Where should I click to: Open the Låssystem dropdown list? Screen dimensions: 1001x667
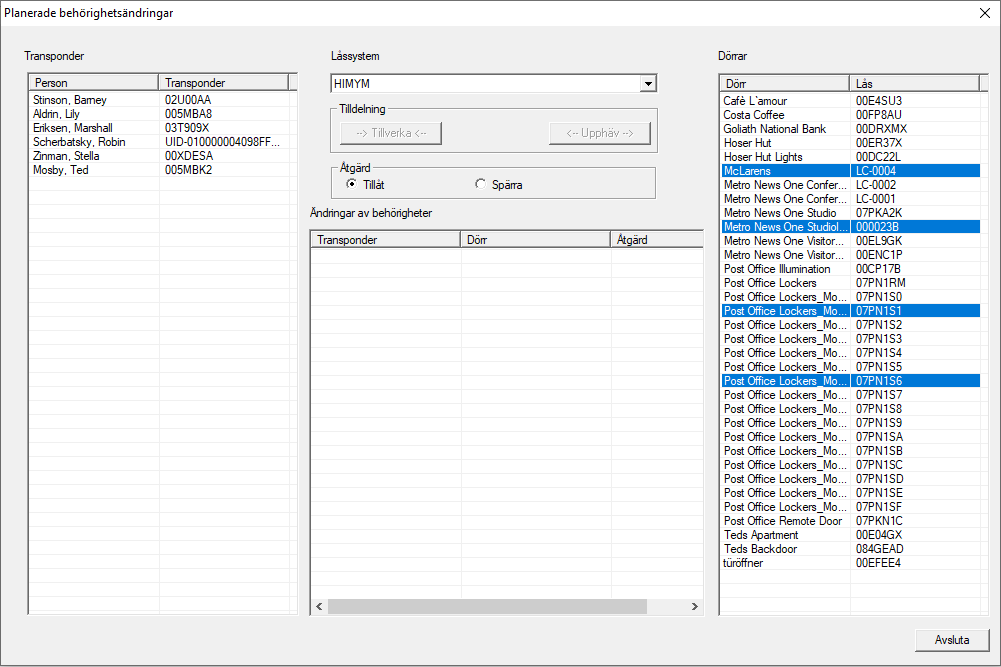coord(648,84)
